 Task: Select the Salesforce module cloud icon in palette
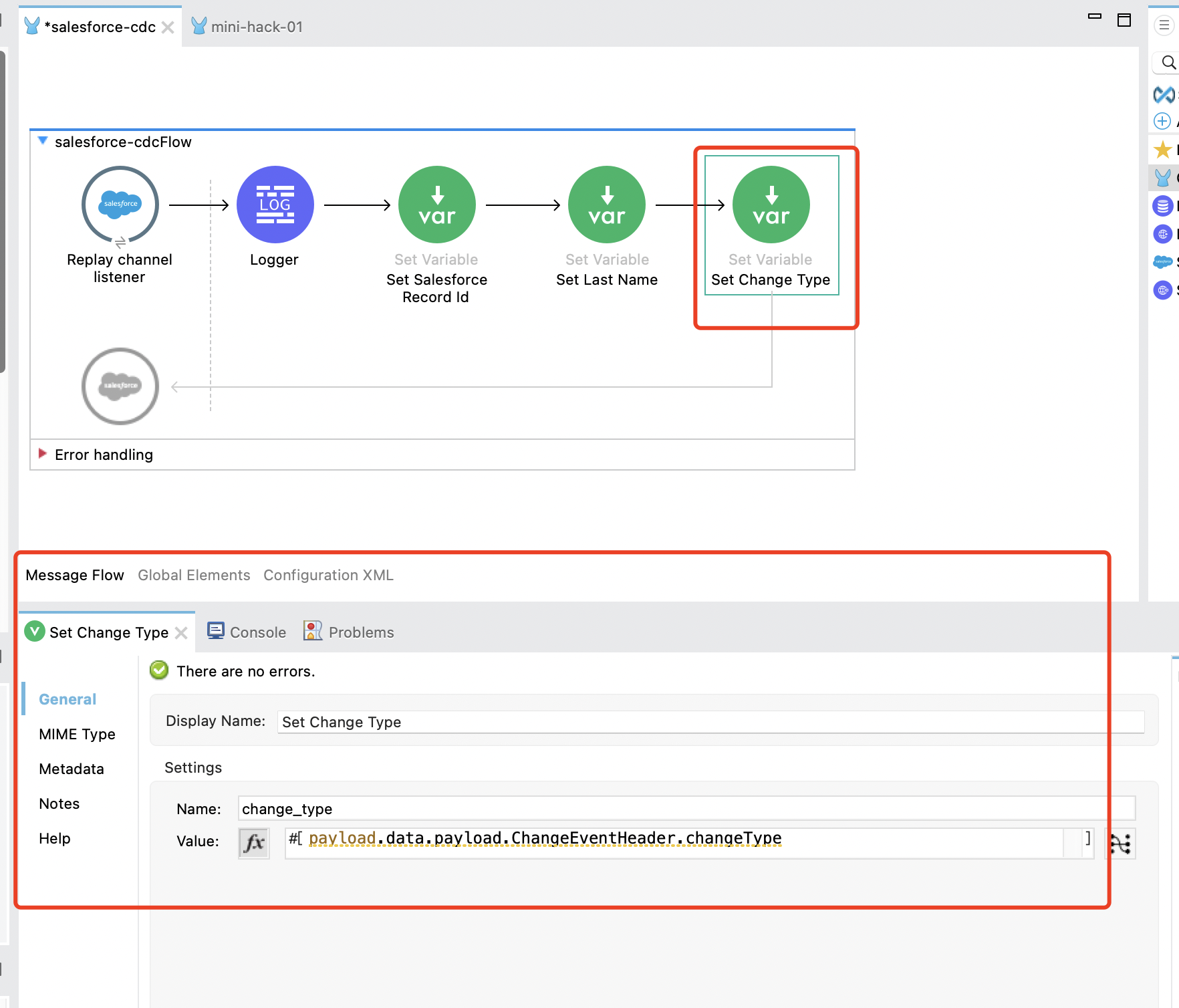point(1163,262)
